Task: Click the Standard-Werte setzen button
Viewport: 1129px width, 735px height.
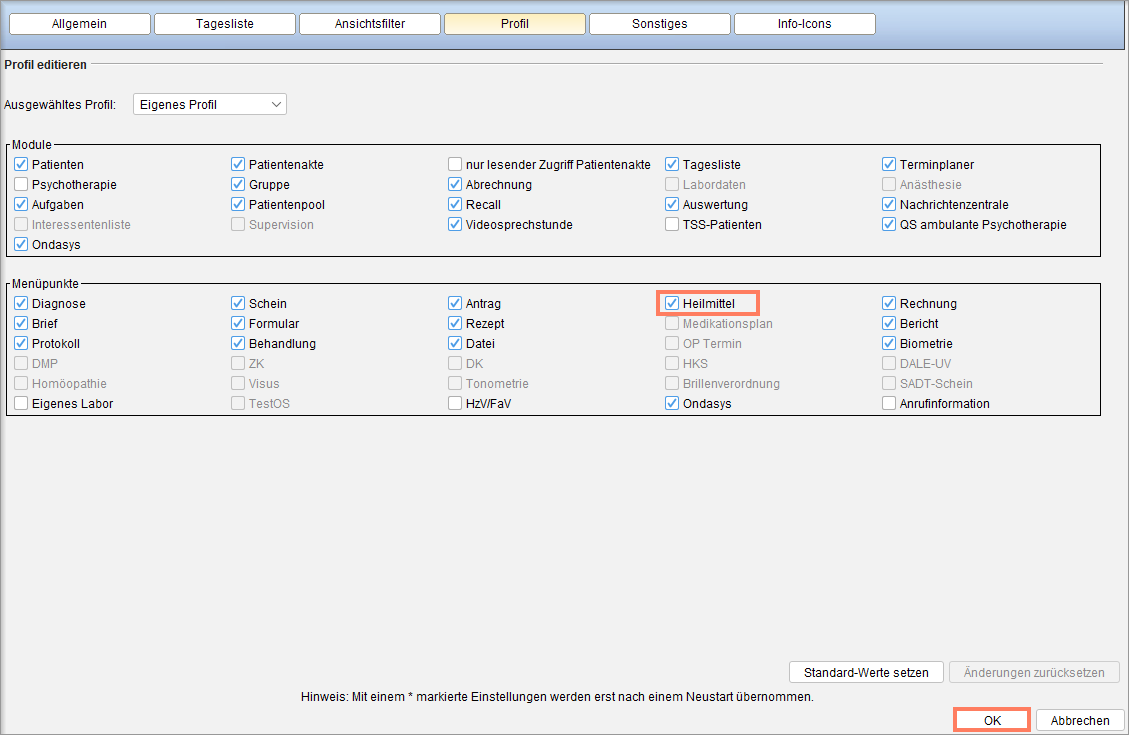Action: pyautogui.click(x=866, y=672)
